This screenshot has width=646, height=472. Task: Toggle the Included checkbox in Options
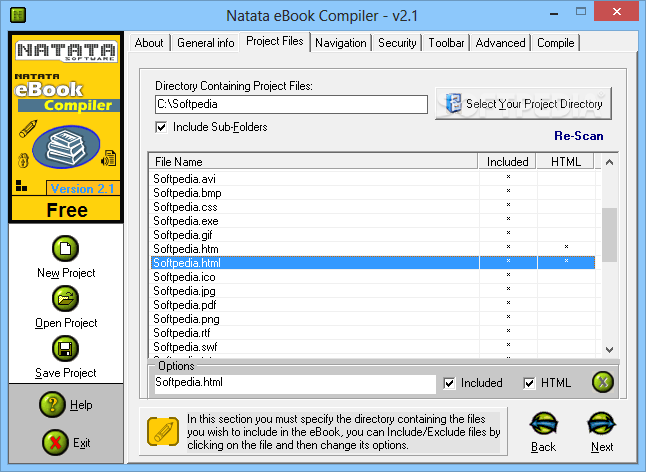[449, 383]
